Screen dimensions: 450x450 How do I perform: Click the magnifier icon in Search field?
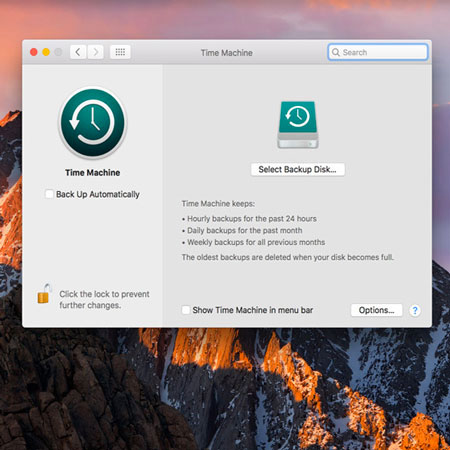click(336, 52)
